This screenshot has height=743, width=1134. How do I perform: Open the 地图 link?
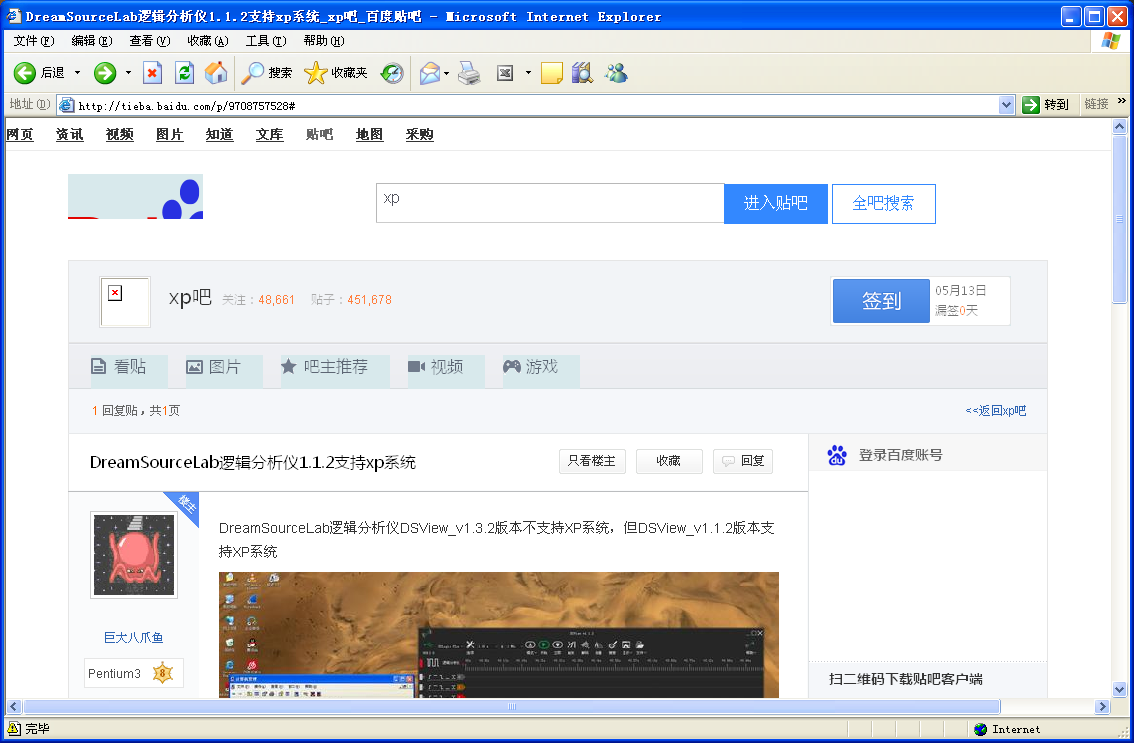click(369, 135)
